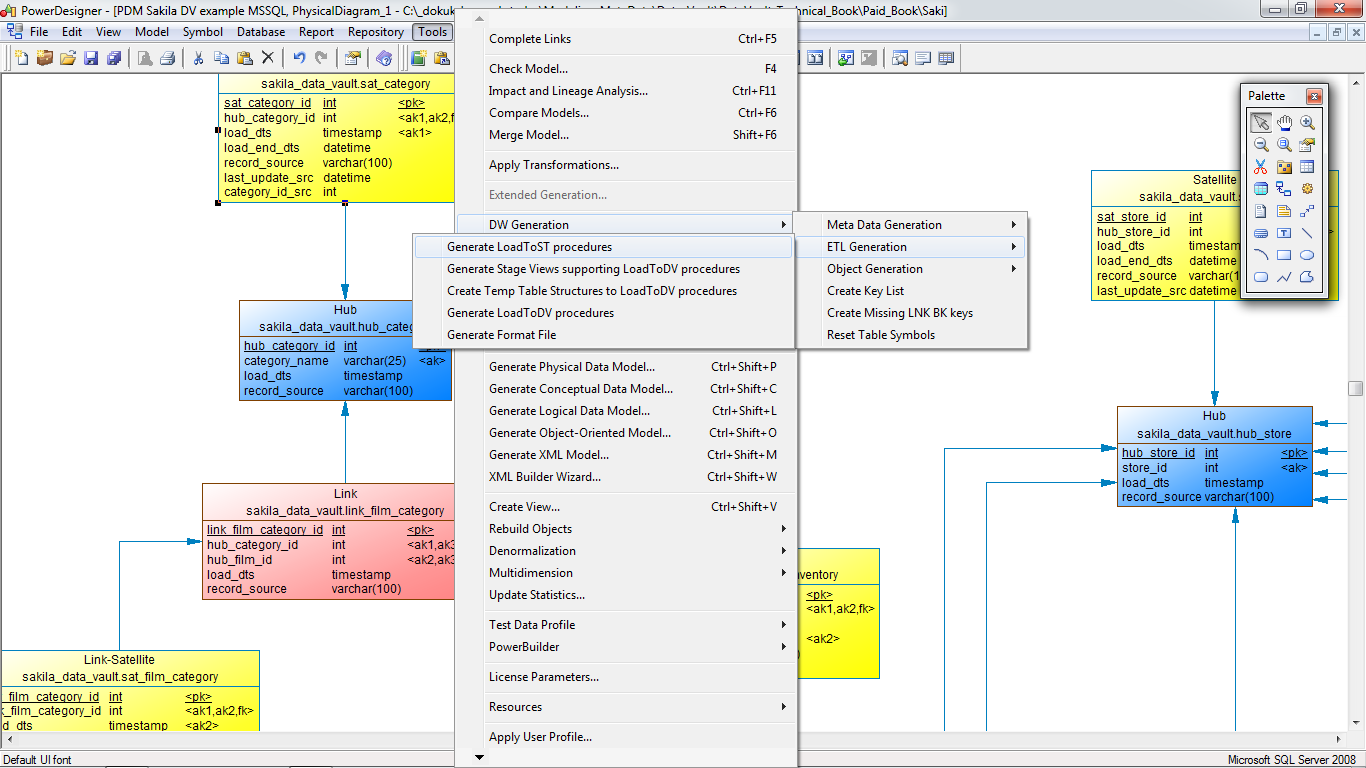
Task: Pick the Properties tool in the Palette
Action: [x=1307, y=145]
